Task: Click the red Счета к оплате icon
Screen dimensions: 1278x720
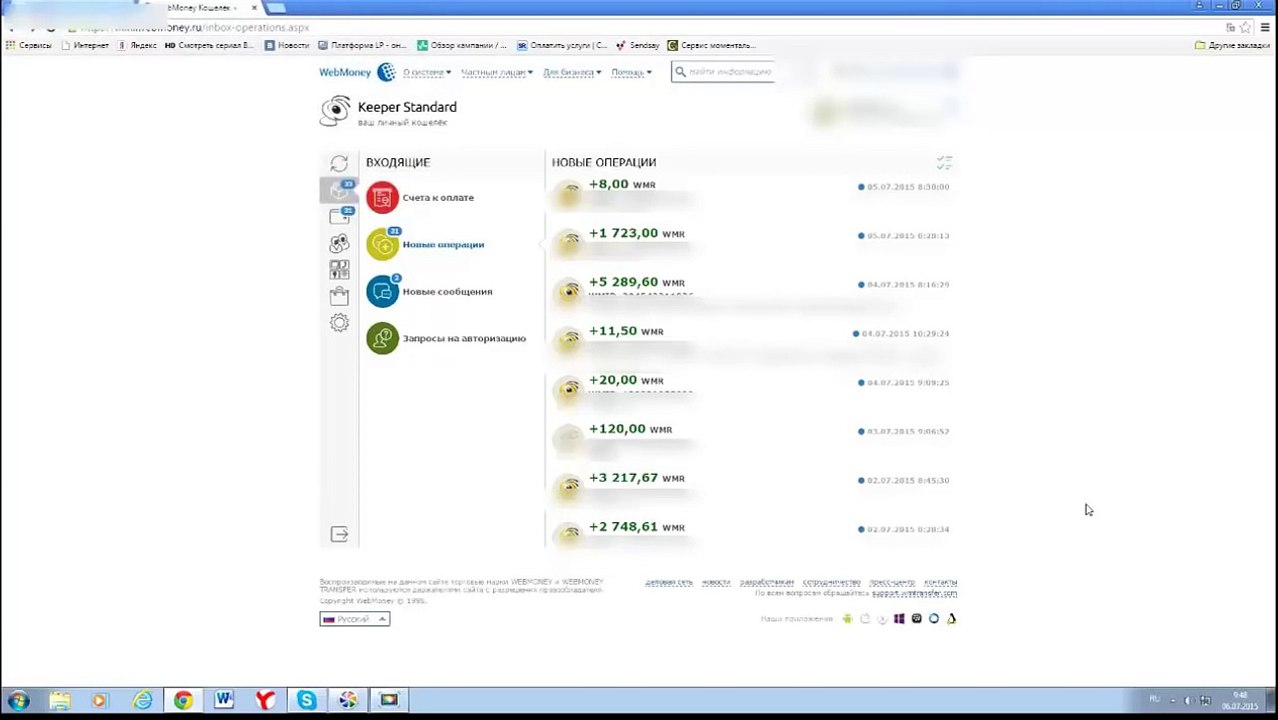Action: 382,197
